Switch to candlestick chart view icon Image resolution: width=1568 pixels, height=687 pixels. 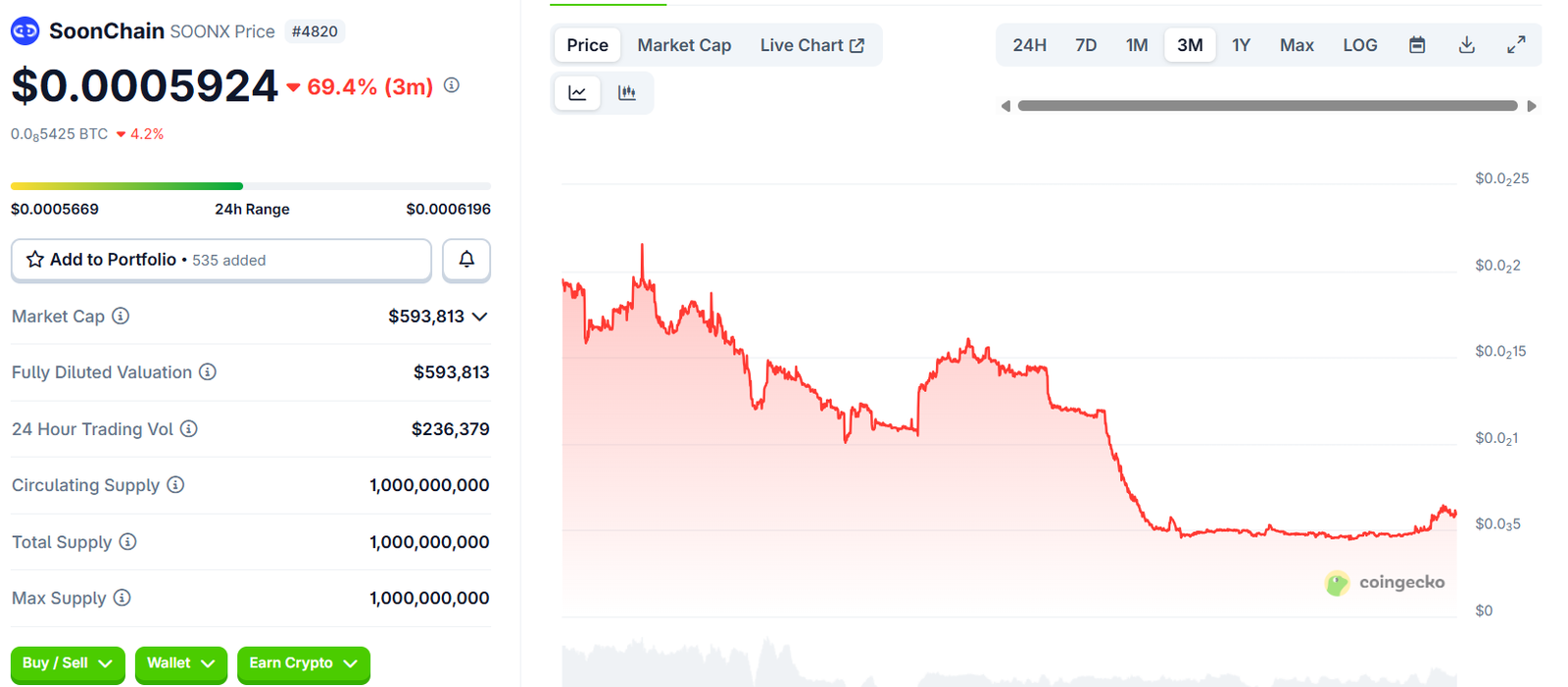(x=627, y=93)
